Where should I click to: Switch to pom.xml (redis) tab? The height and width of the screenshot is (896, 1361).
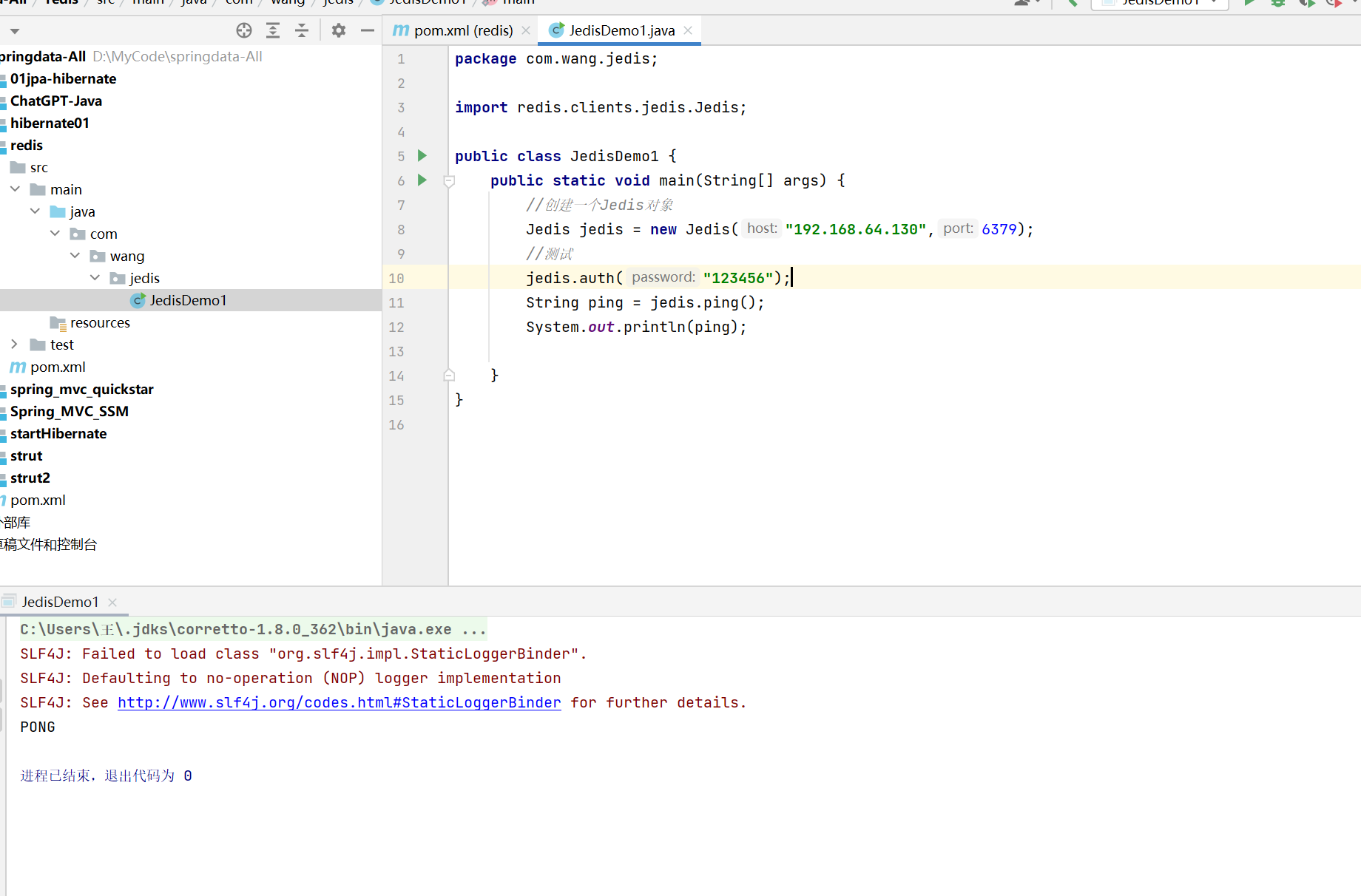tap(463, 30)
